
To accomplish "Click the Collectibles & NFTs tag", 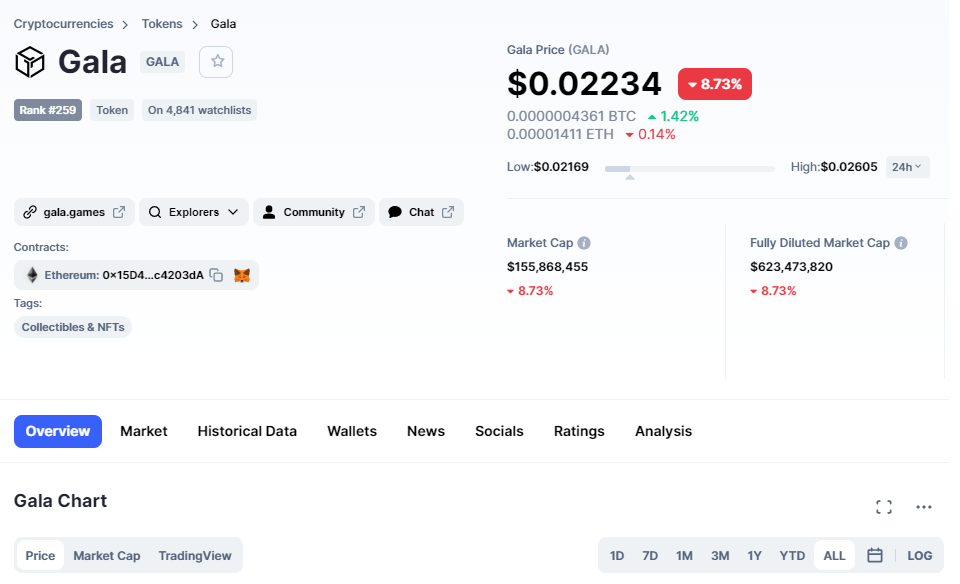I will click(x=73, y=327).
